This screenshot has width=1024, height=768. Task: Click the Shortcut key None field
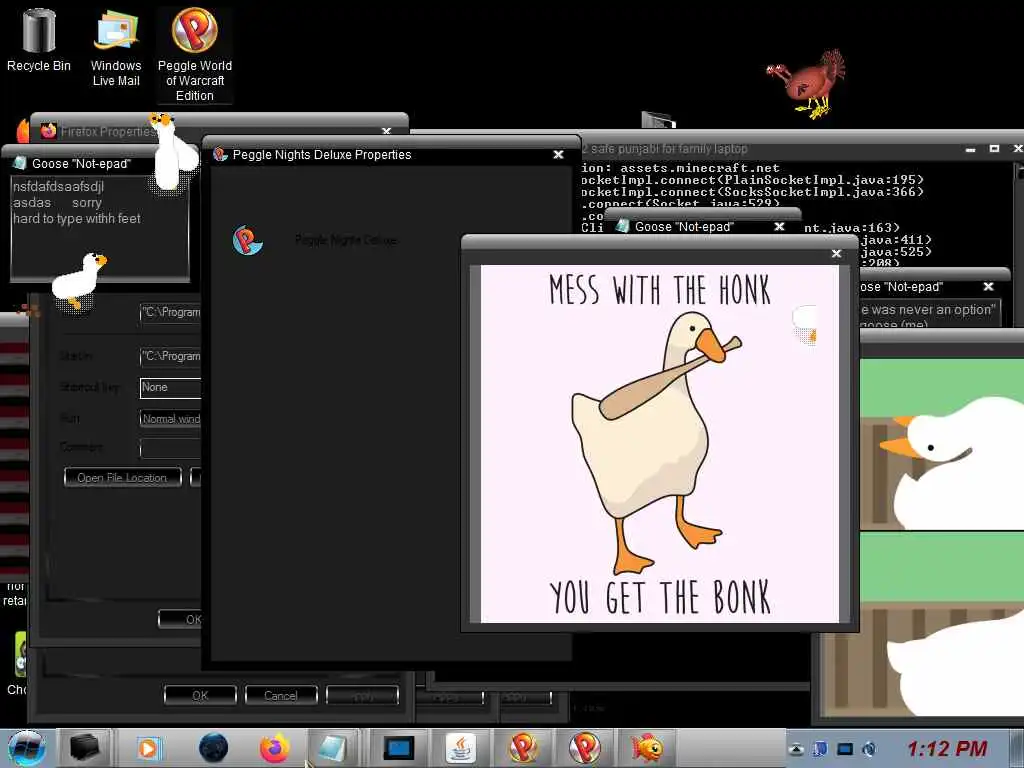click(x=170, y=387)
